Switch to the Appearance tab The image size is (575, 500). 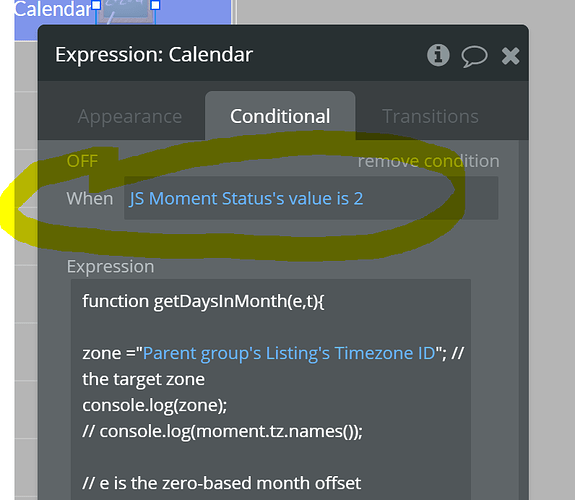click(x=130, y=117)
